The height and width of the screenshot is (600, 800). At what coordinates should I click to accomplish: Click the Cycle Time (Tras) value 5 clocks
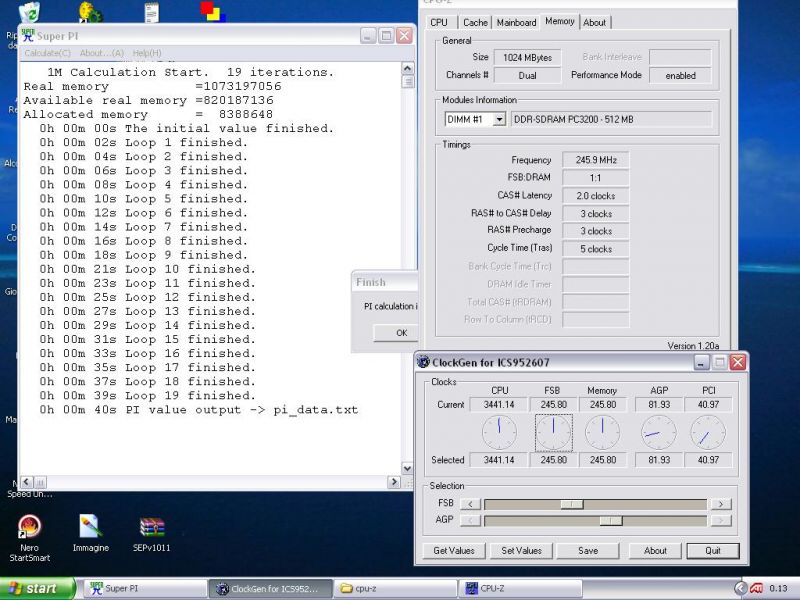click(x=595, y=249)
